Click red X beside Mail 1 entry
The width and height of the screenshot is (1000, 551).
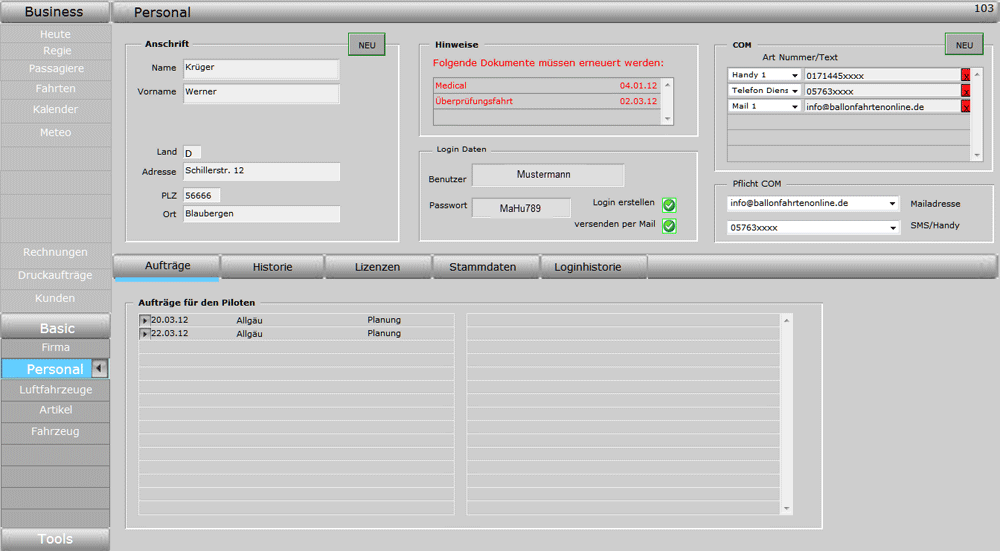[965, 106]
